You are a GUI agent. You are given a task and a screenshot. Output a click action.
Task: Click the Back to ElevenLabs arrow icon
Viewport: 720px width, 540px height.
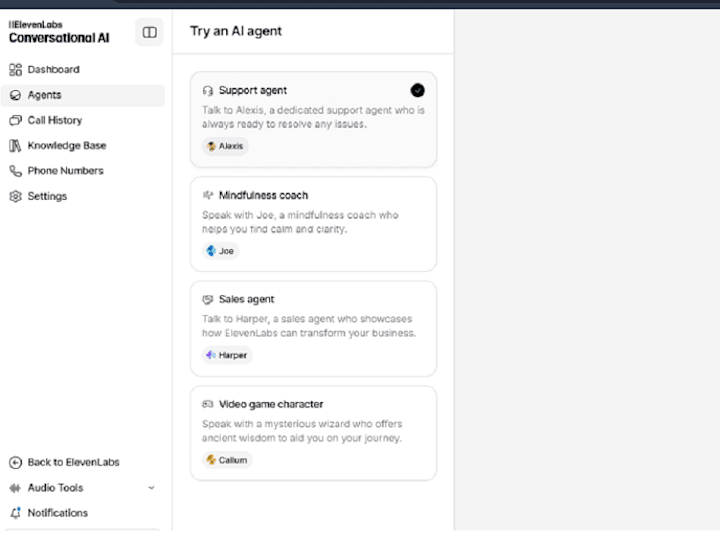(x=16, y=462)
